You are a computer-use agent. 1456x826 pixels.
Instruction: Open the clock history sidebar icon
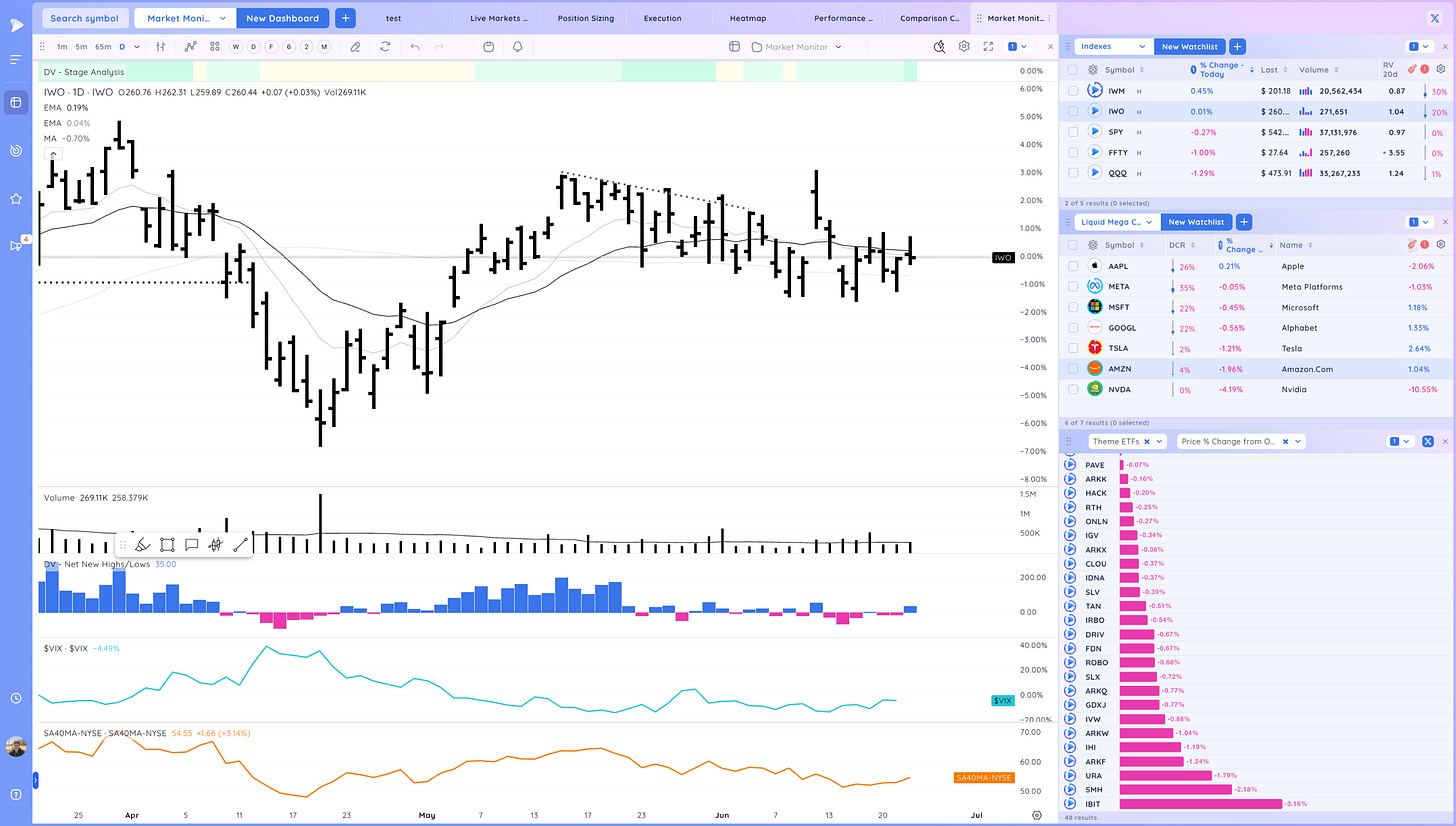(x=15, y=698)
